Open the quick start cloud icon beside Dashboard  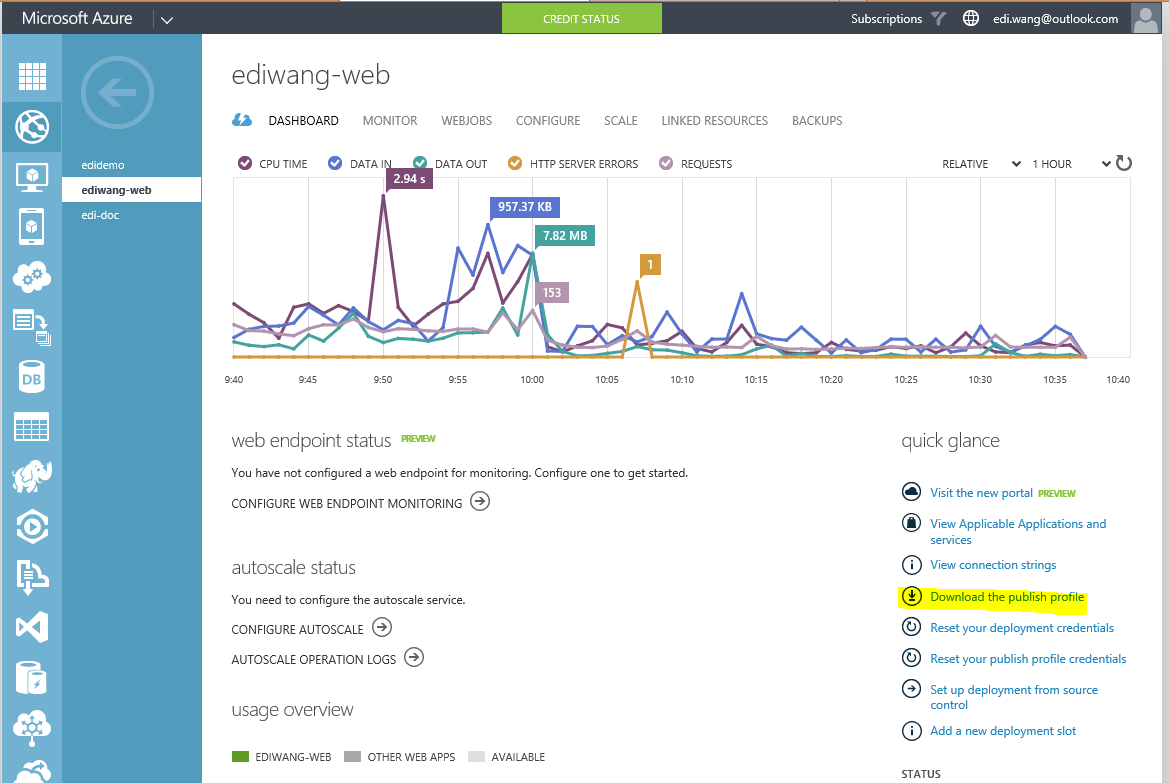[x=242, y=120]
